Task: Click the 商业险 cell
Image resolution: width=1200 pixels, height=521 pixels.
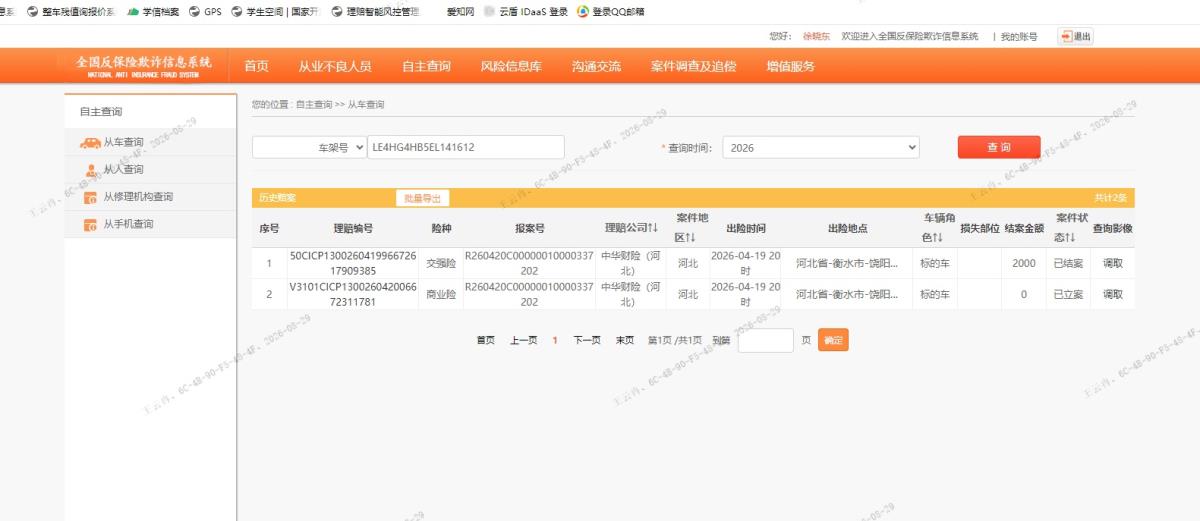Action: point(441,294)
